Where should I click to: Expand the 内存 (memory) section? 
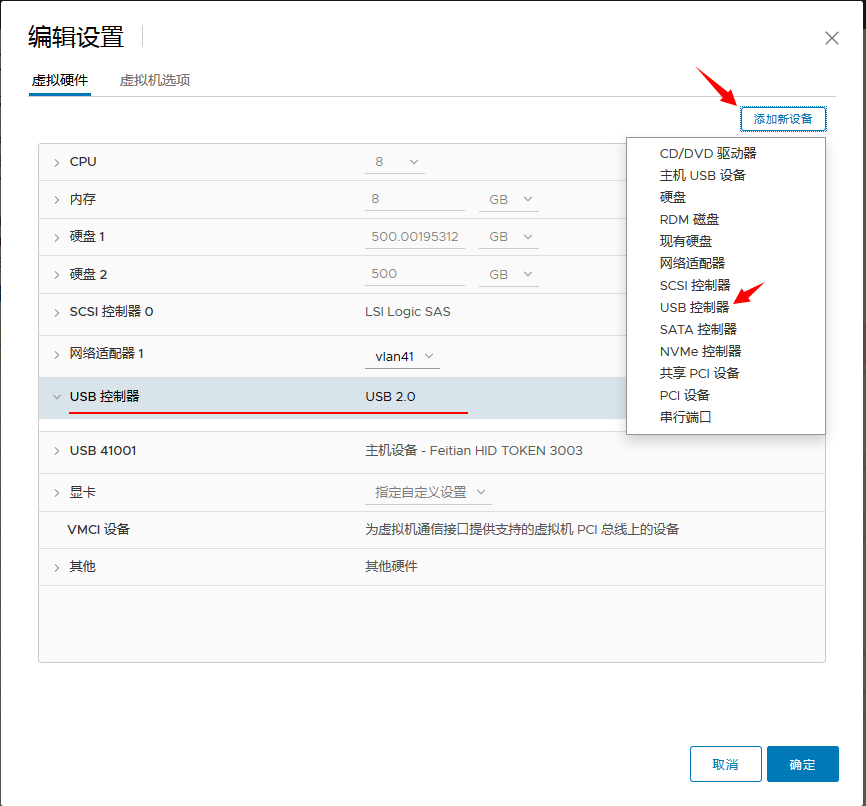tap(58, 198)
